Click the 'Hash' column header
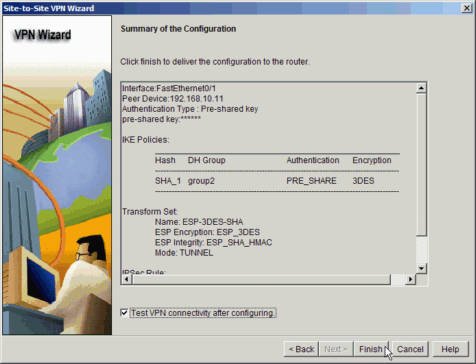 point(165,160)
